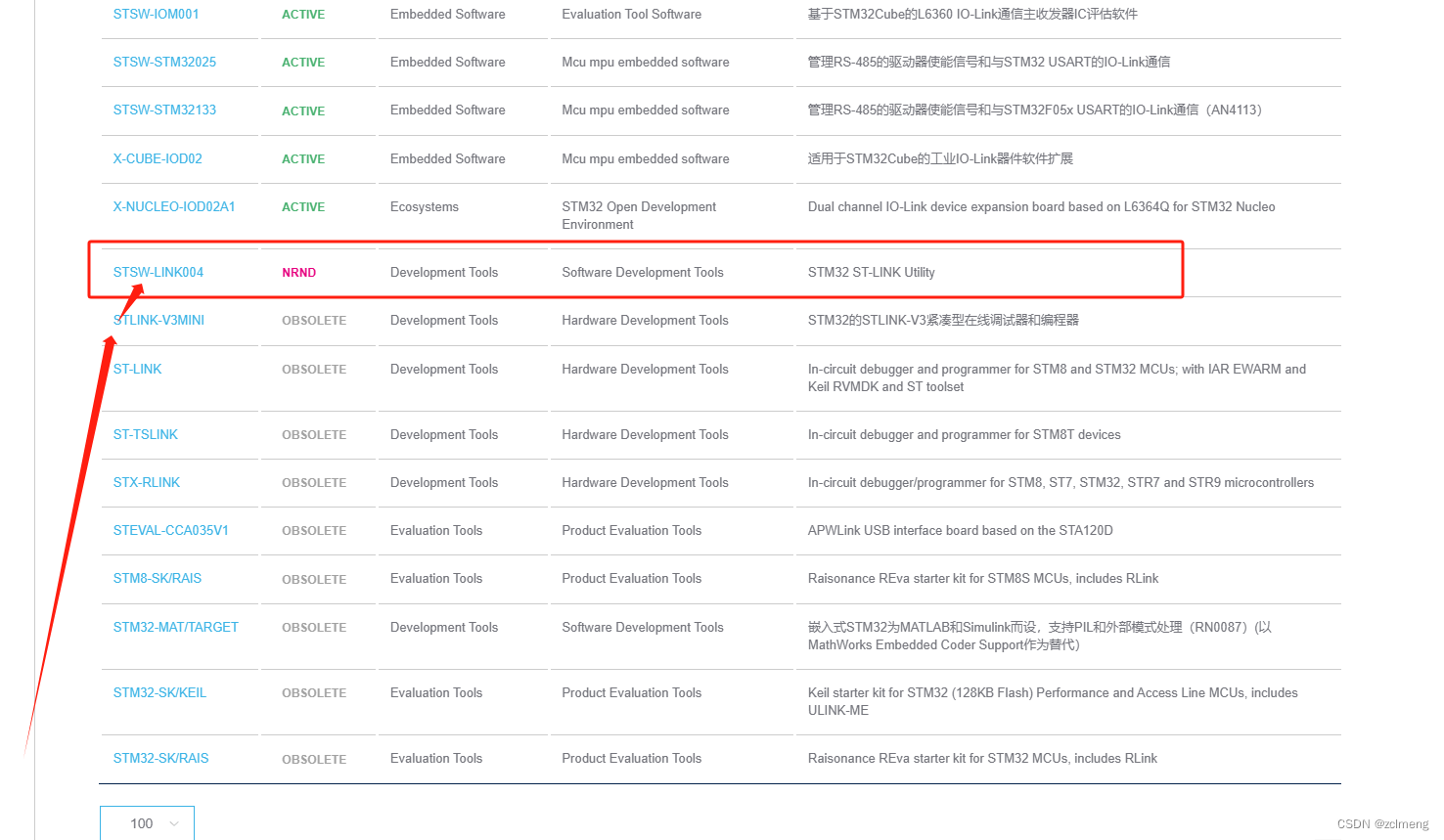This screenshot has width=1444, height=840.
Task: Click the ACTIVE status of X-CUBE-IOD02
Action: (x=302, y=158)
